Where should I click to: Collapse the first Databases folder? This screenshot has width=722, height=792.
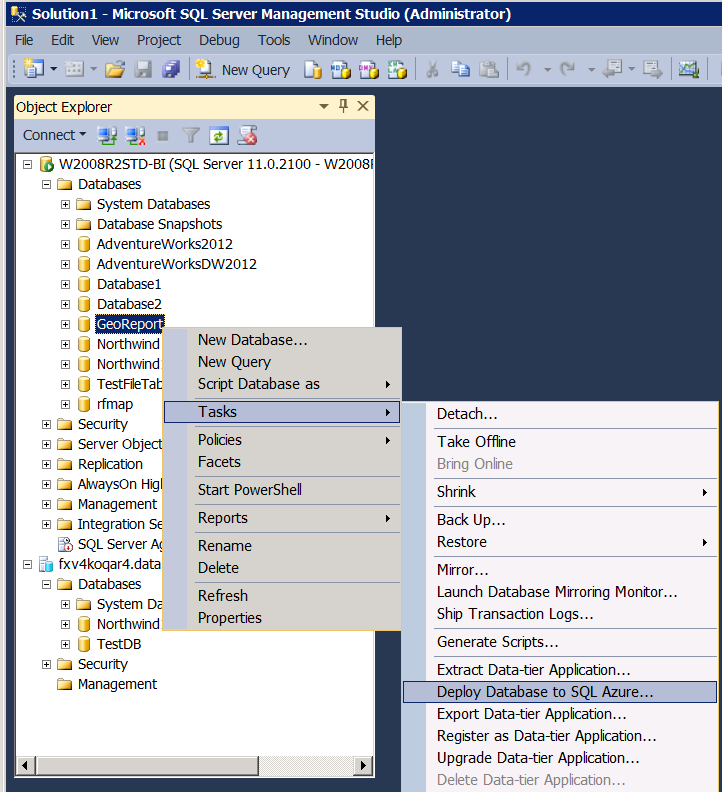[46, 184]
